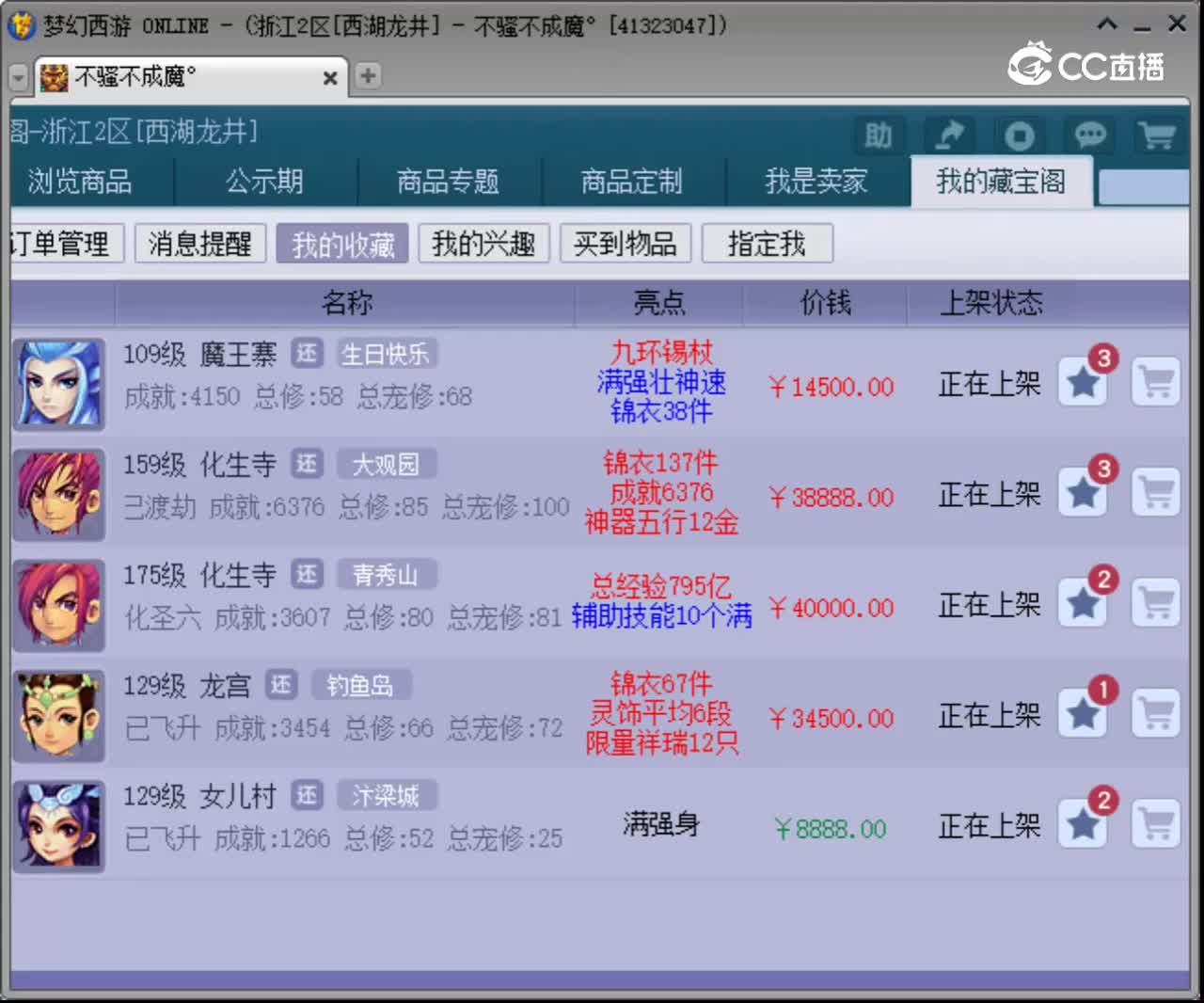The image size is (1204, 1003).
Task: Click server tag 青秀山
Action: click(x=386, y=574)
